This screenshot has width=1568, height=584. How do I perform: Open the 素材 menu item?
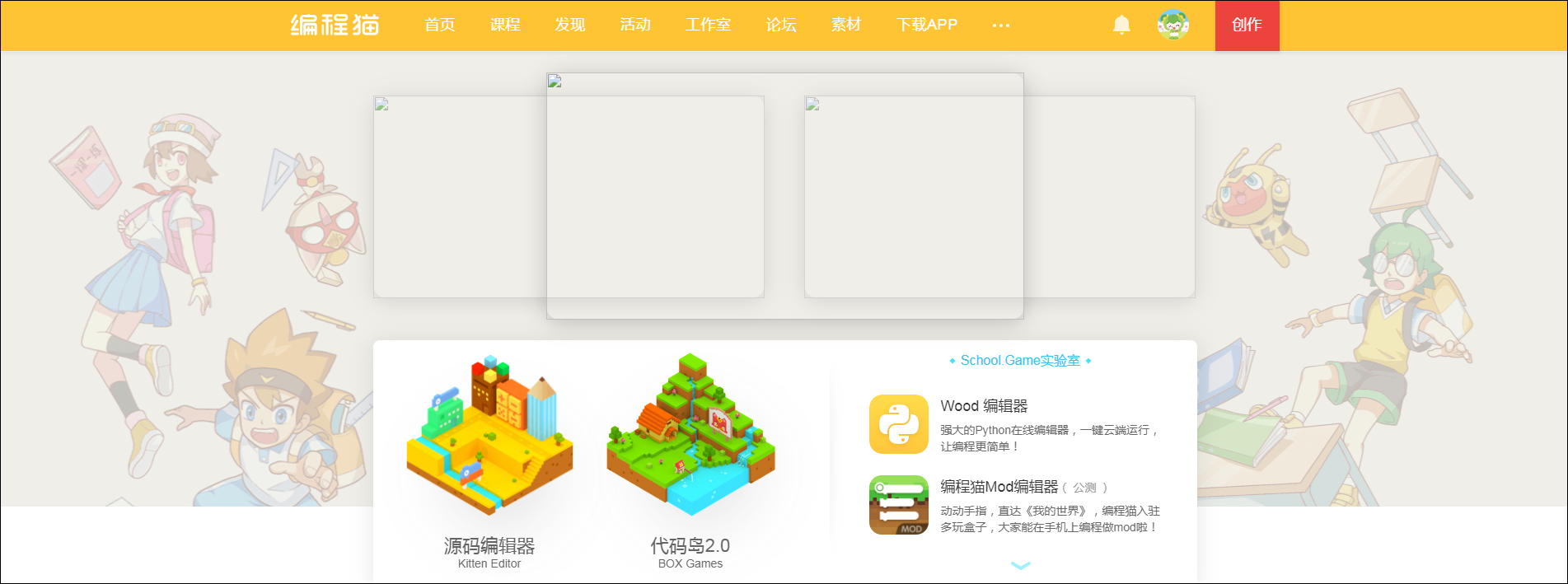pyautogui.click(x=846, y=25)
